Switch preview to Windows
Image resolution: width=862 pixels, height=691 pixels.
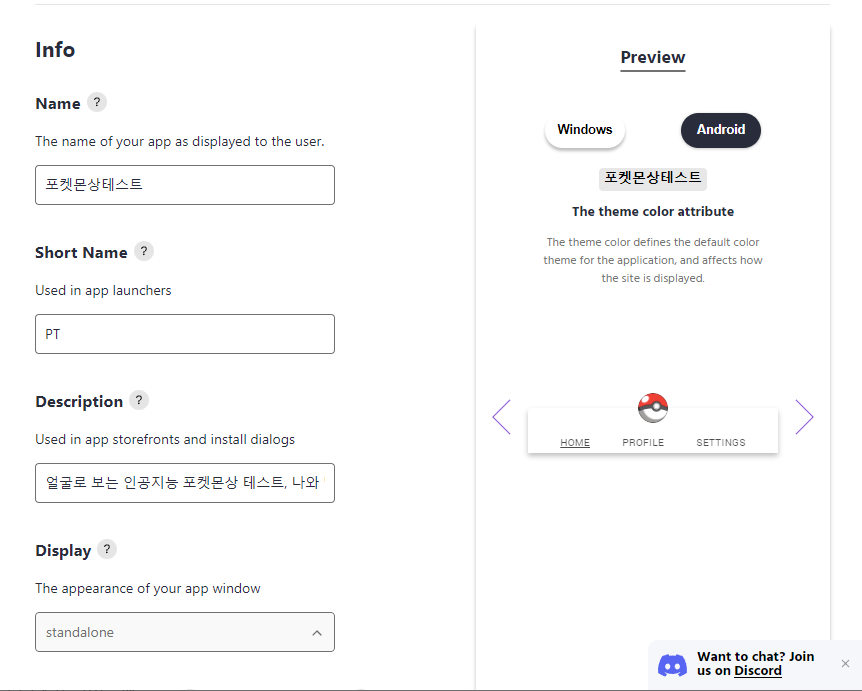tap(584, 130)
